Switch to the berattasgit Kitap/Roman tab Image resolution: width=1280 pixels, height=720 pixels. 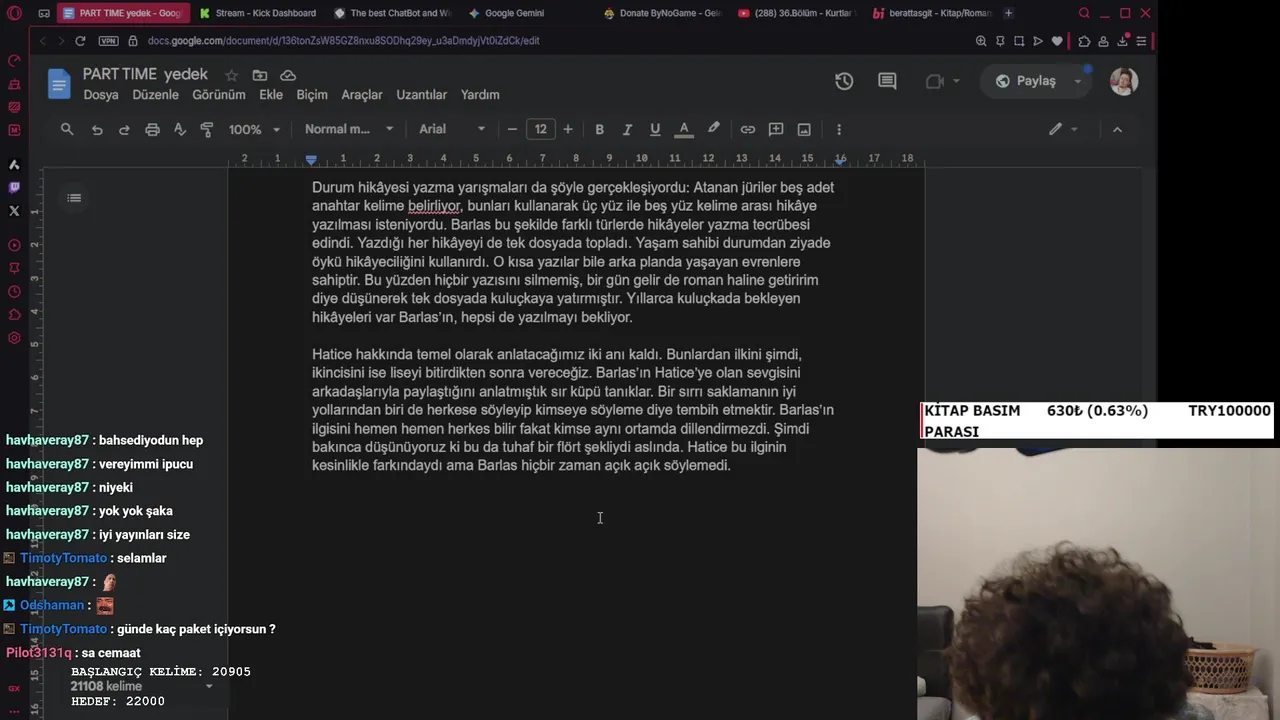[x=932, y=13]
